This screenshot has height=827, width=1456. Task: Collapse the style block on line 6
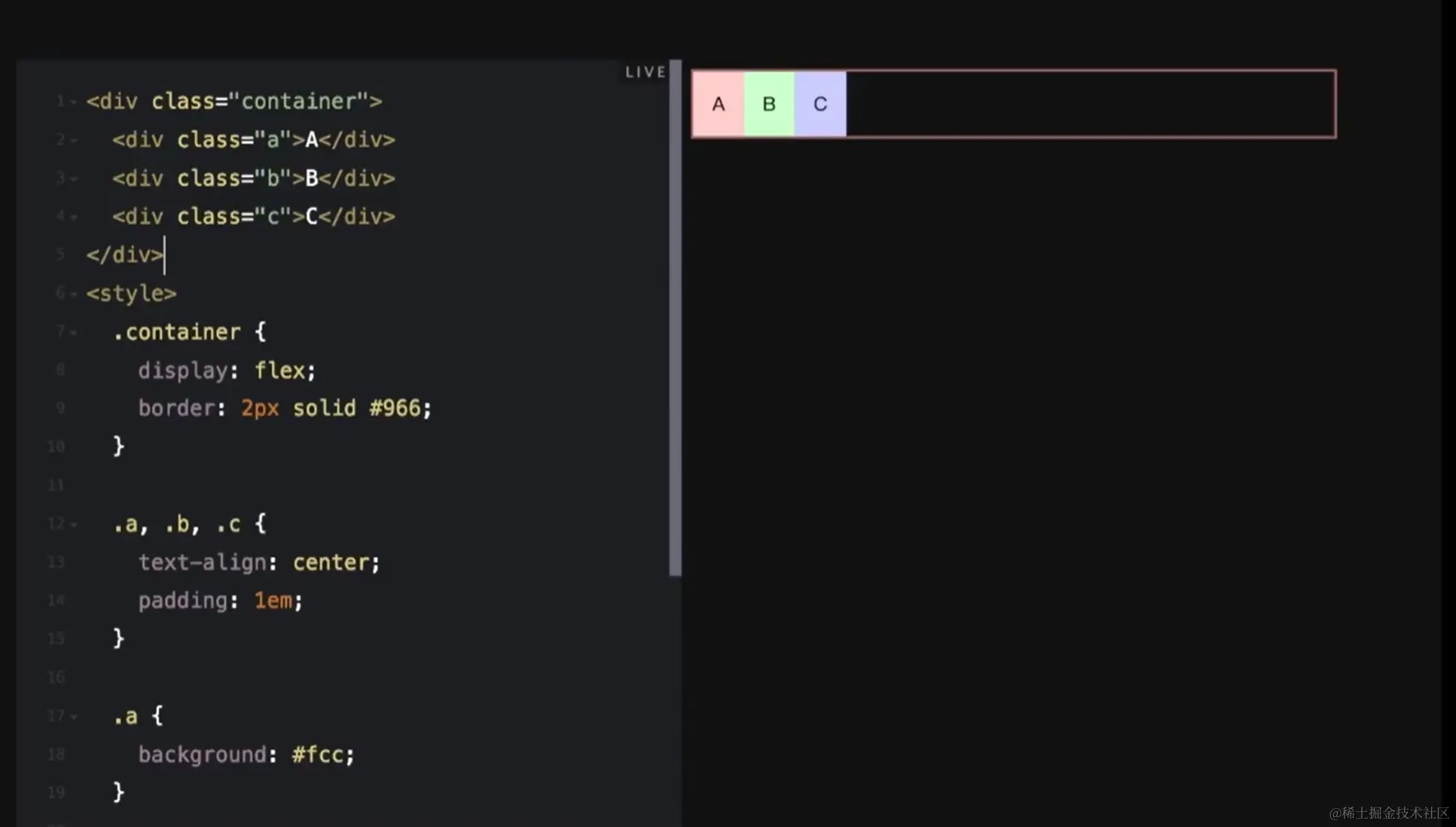(73, 294)
